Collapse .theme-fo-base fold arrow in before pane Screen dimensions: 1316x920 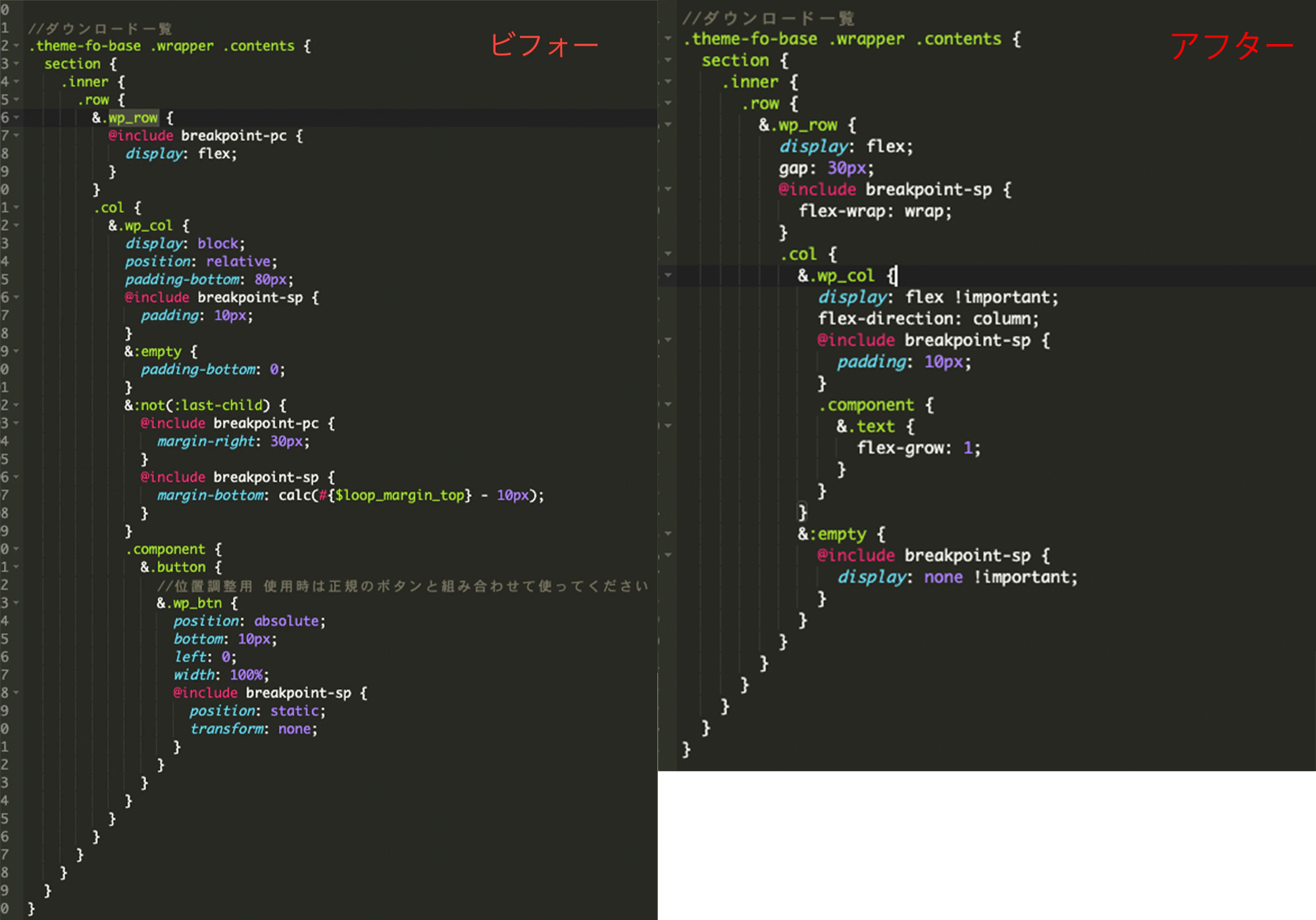click(16, 46)
